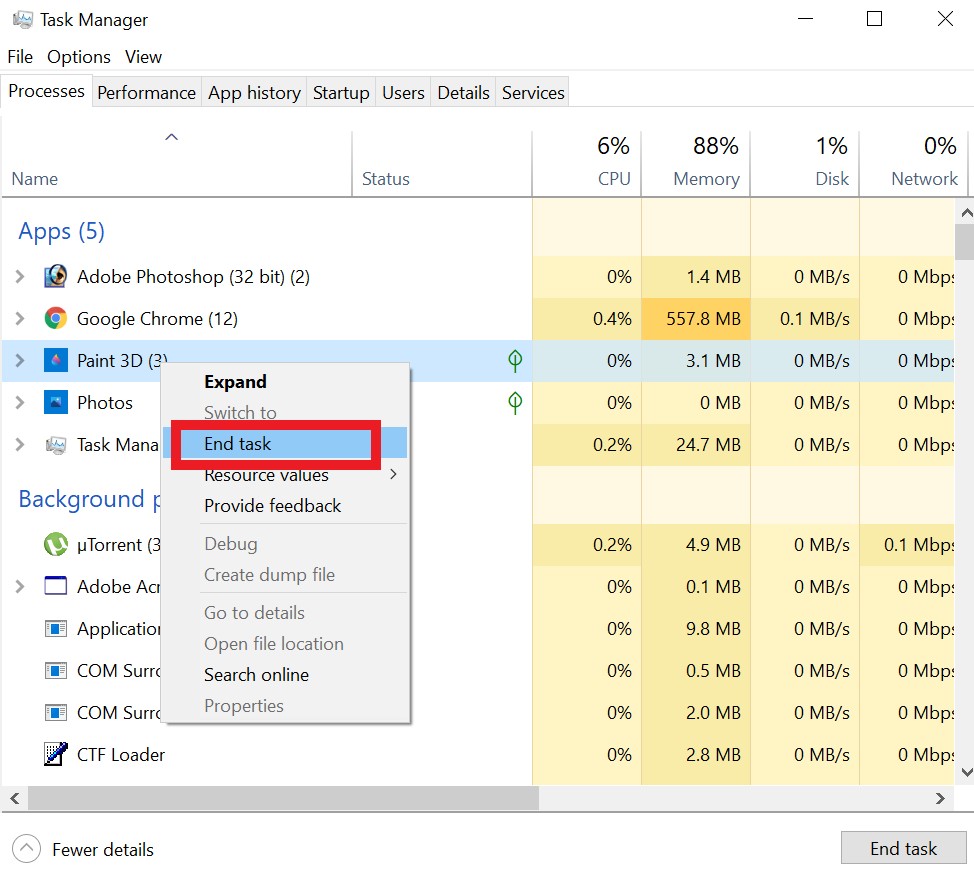Click the Apps (5) group heading
The image size is (974, 877).
(x=61, y=231)
